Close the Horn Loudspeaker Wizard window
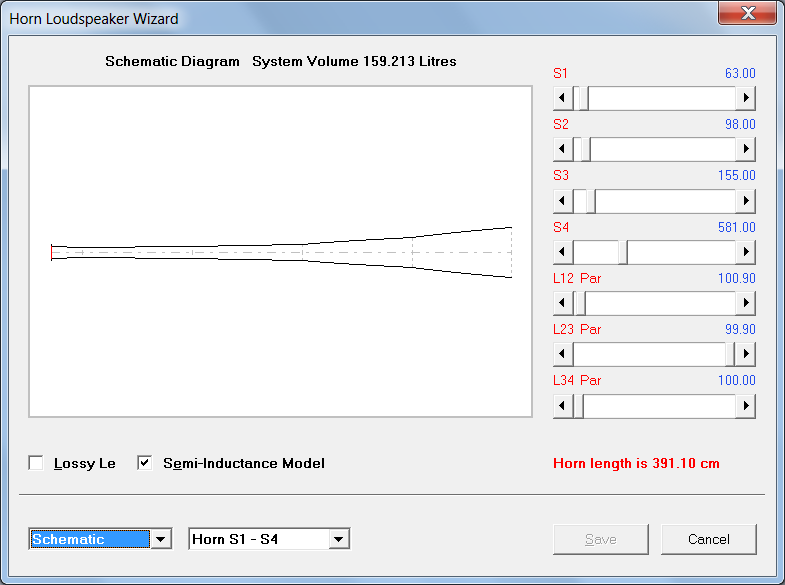Screen dimensions: 785x585 tap(747, 12)
